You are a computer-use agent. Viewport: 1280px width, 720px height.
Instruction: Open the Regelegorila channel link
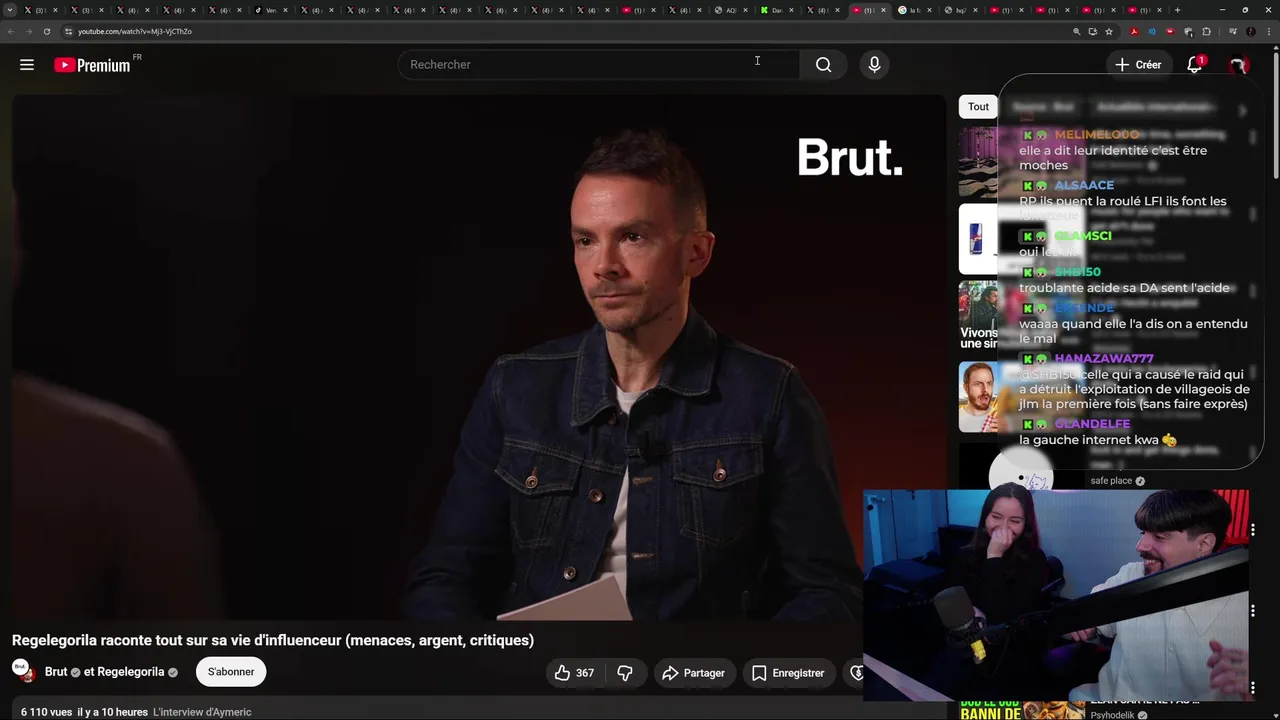(131, 672)
